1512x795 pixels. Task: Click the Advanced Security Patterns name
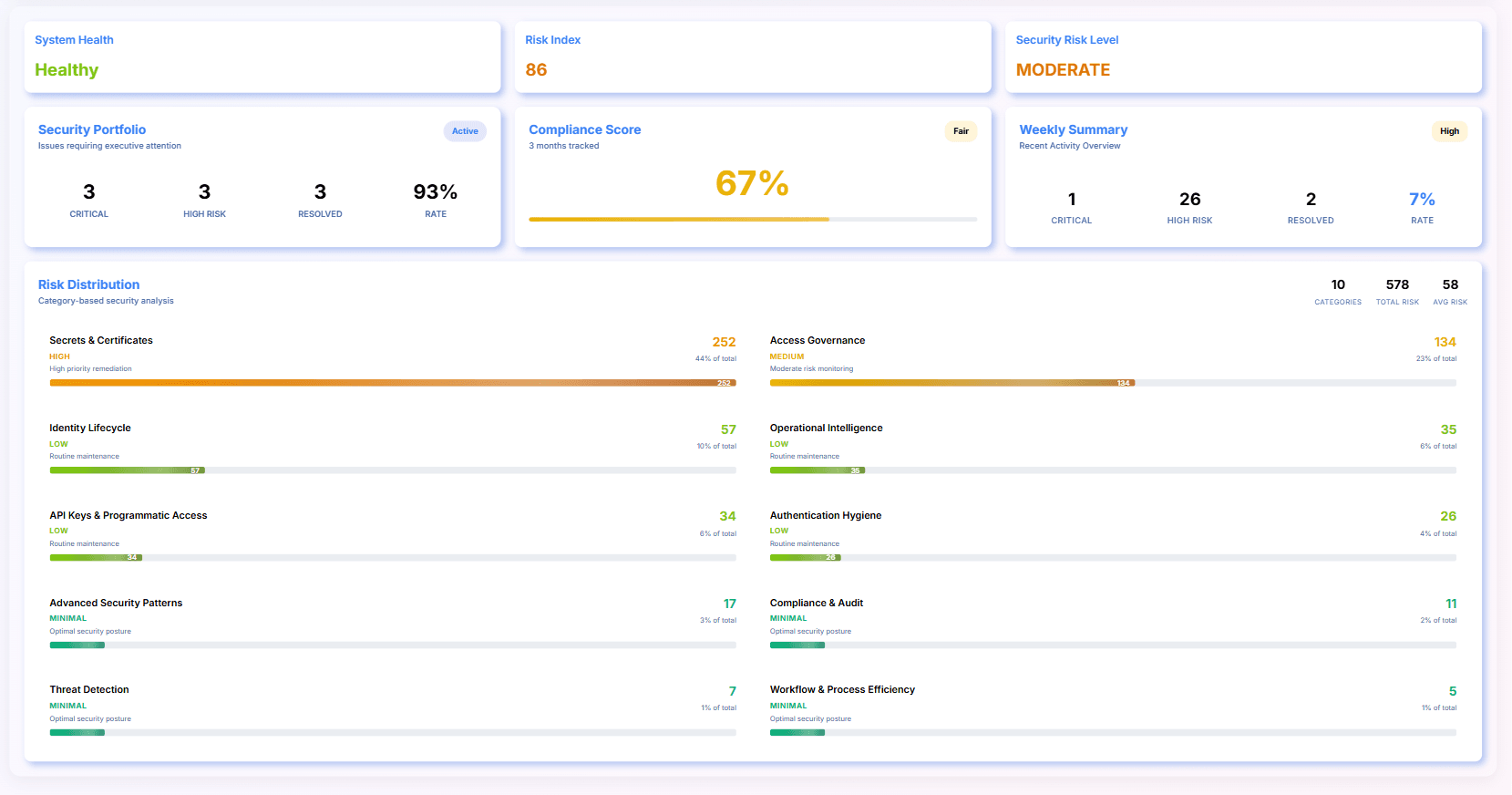pos(116,603)
